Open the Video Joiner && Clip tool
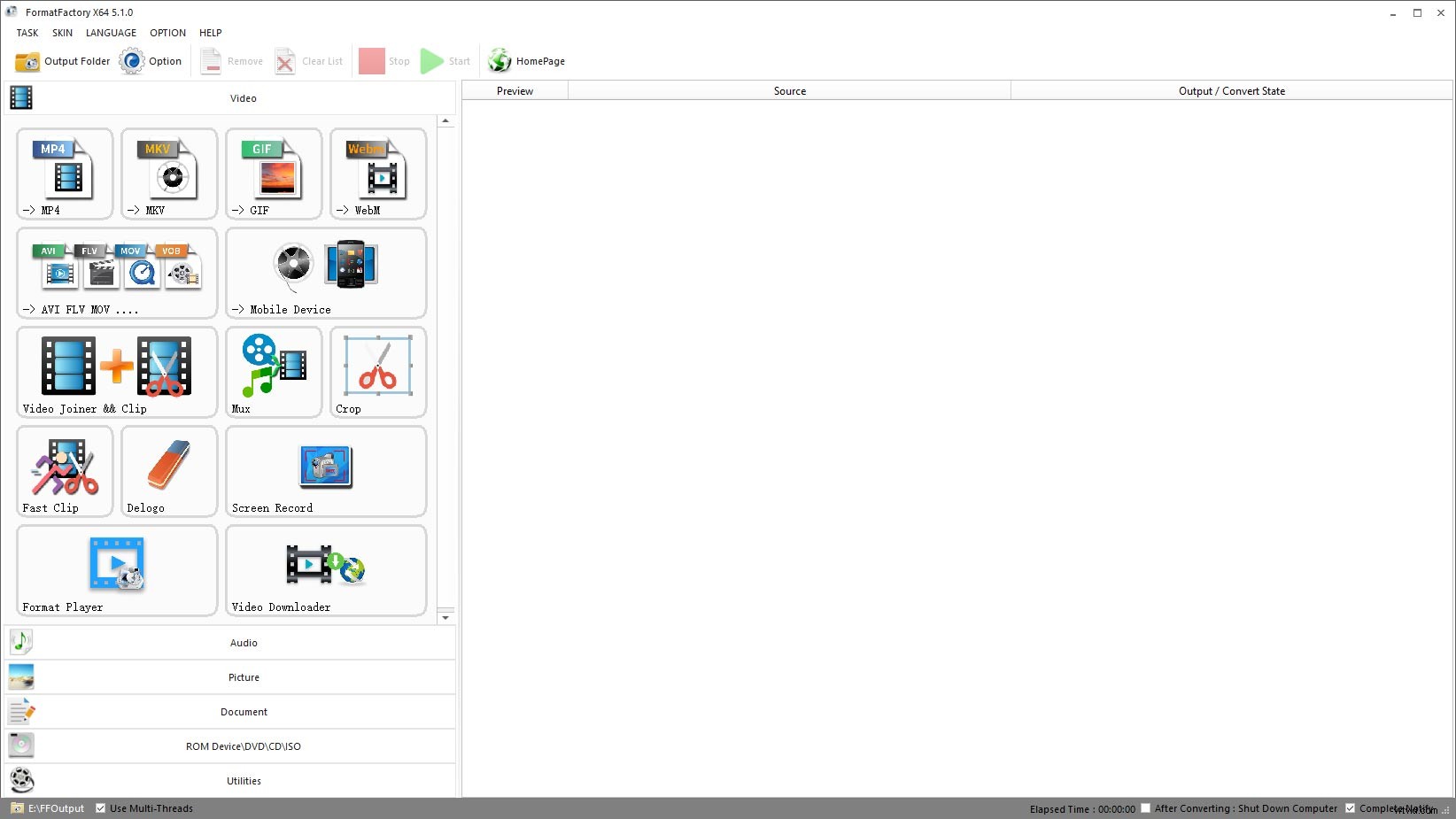Image resolution: width=1456 pixels, height=819 pixels. (117, 372)
